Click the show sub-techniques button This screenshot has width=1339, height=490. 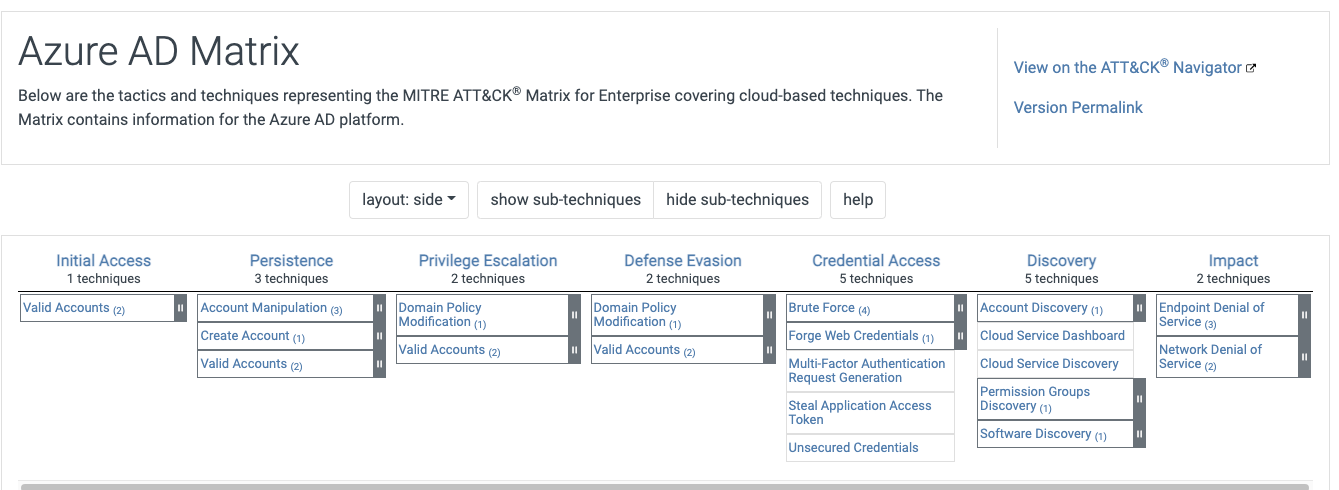[565, 200]
